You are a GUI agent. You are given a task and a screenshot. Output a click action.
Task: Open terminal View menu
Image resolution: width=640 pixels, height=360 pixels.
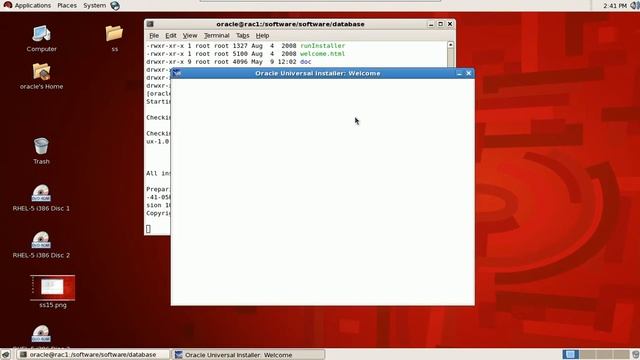(x=190, y=36)
